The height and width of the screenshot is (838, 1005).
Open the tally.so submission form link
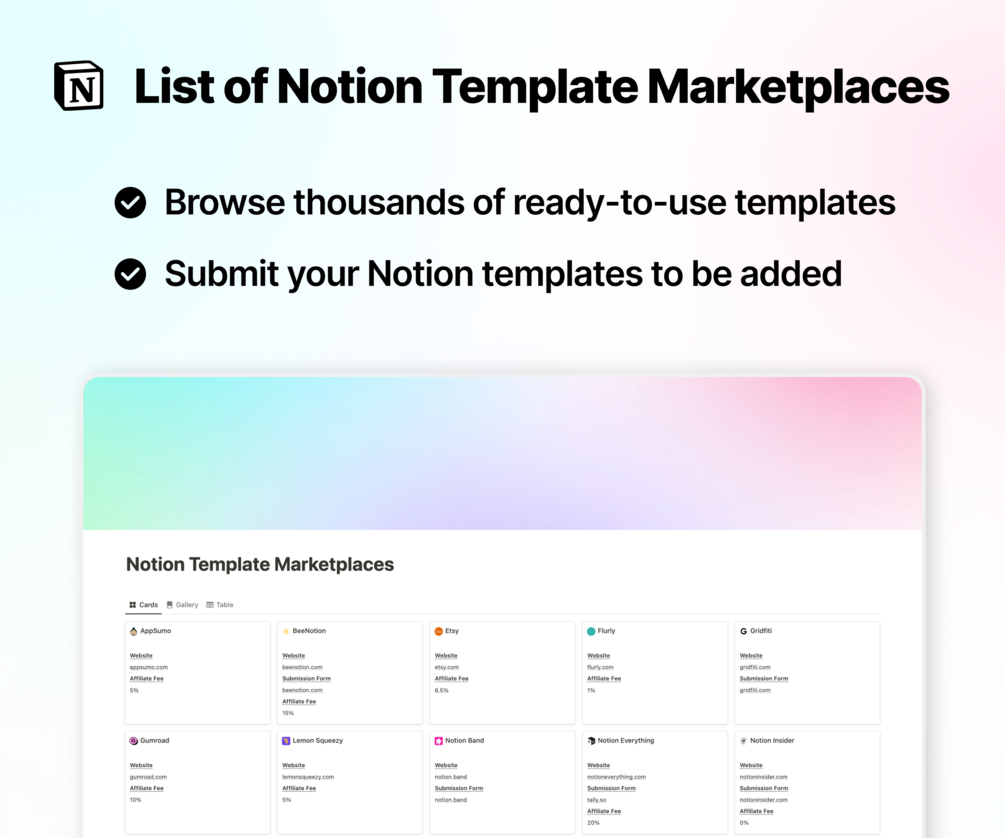coord(597,800)
